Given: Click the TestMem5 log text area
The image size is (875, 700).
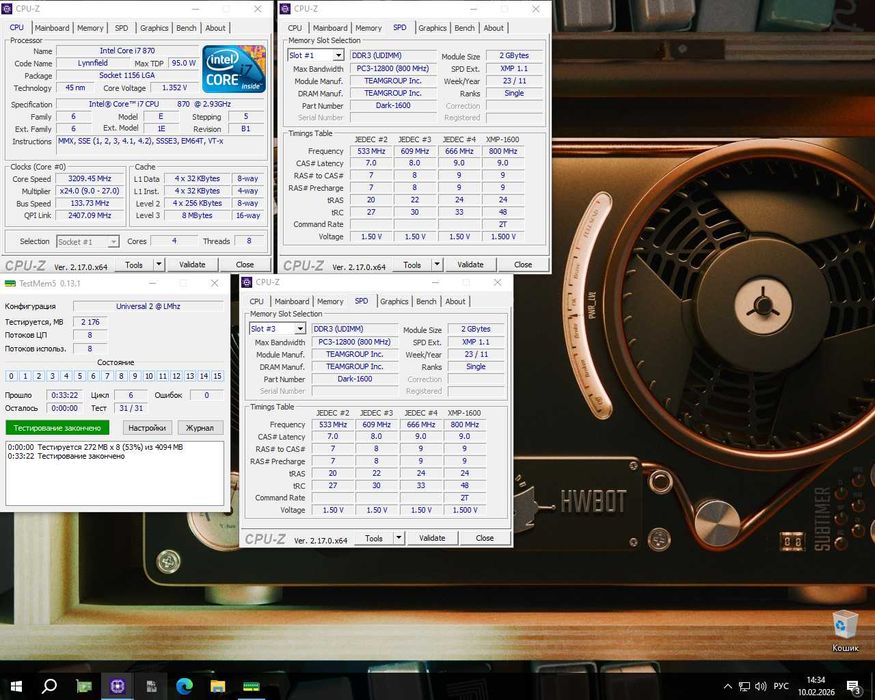Looking at the screenshot, I should (114, 473).
